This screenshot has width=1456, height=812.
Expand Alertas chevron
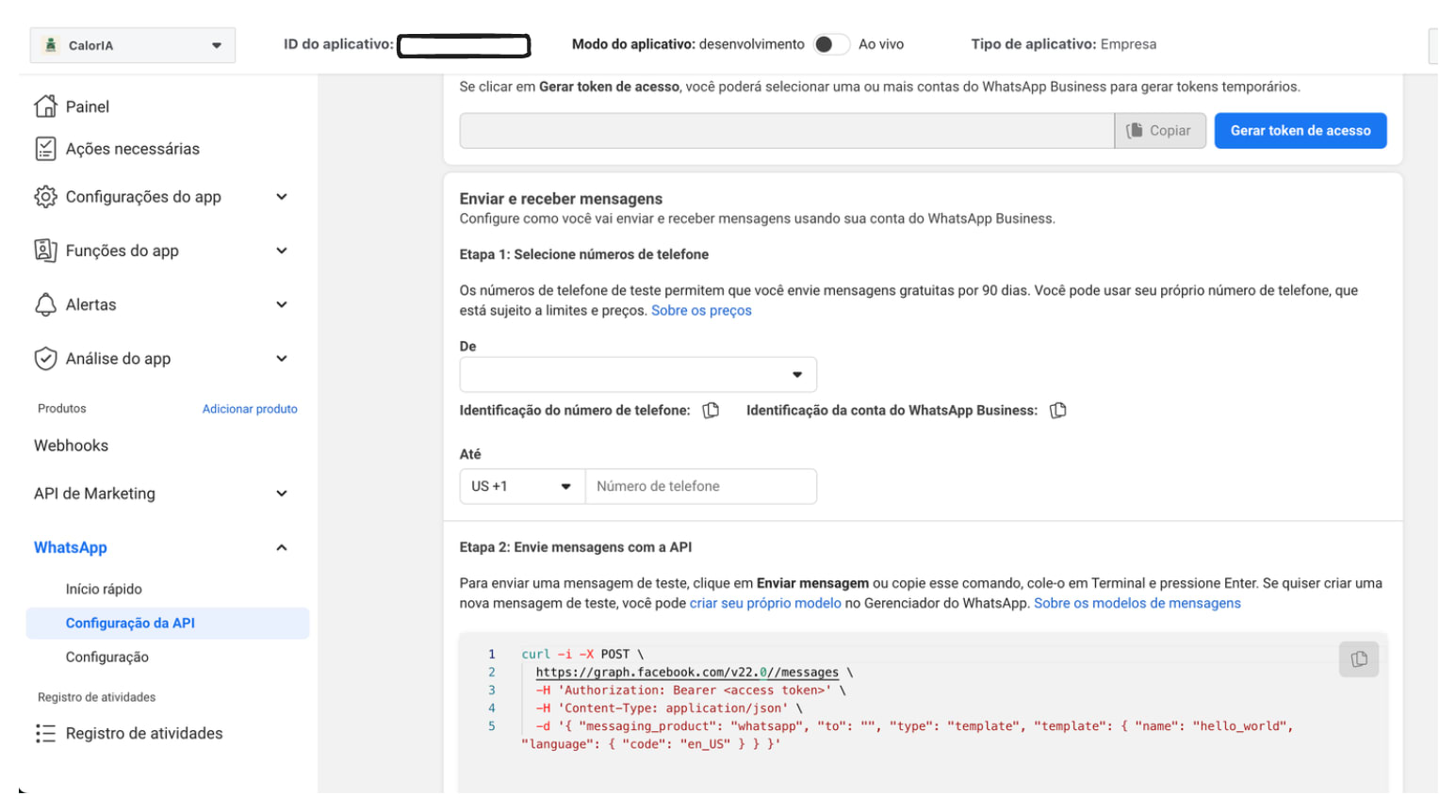282,304
